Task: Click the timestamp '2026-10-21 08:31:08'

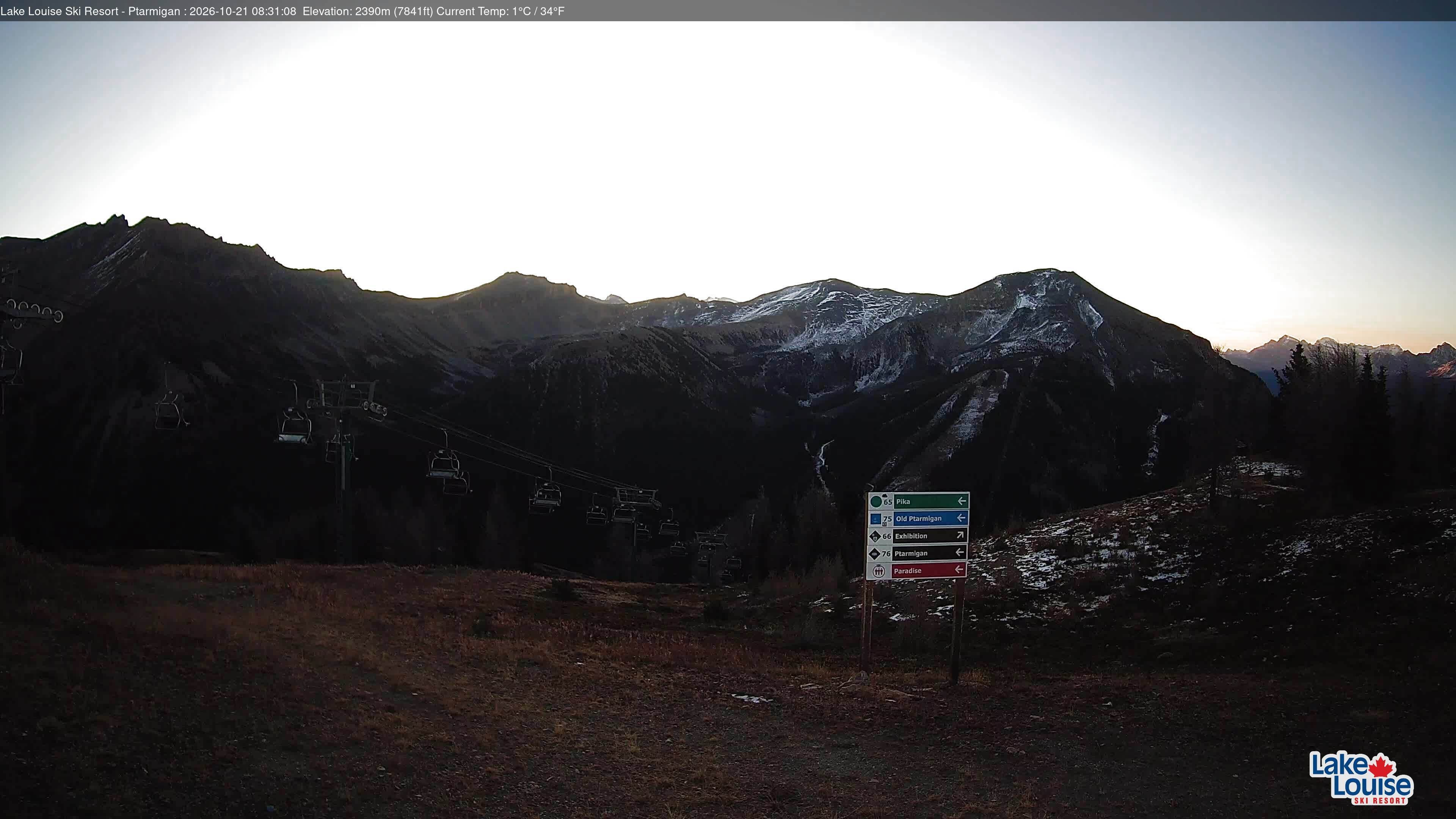Action: [243, 11]
